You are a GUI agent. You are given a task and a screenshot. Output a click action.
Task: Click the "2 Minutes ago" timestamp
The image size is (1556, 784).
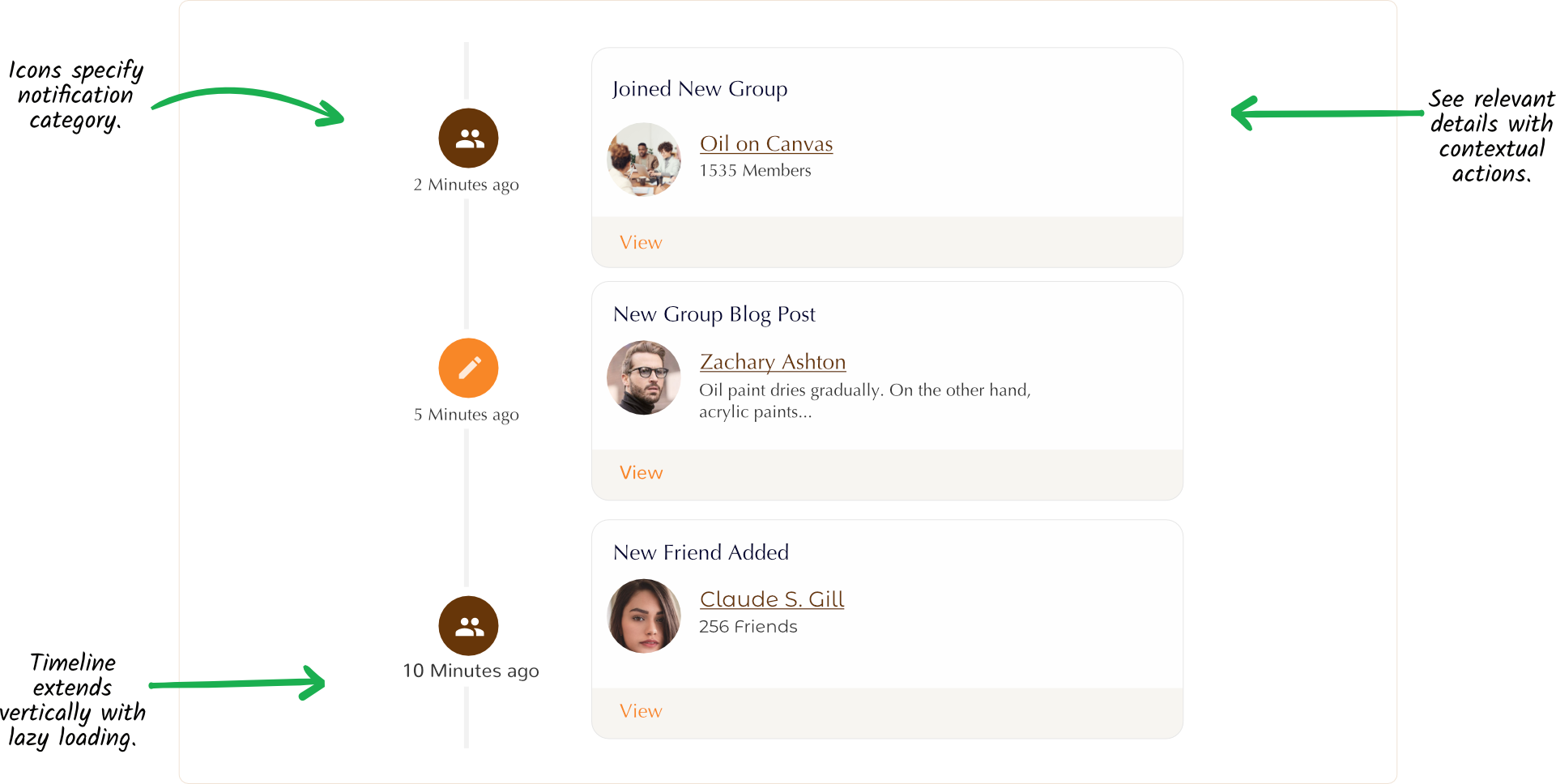point(466,185)
